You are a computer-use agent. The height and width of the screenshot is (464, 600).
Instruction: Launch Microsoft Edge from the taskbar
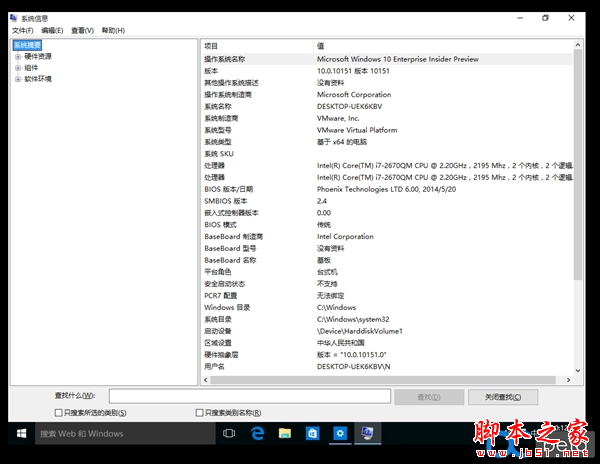(x=256, y=433)
